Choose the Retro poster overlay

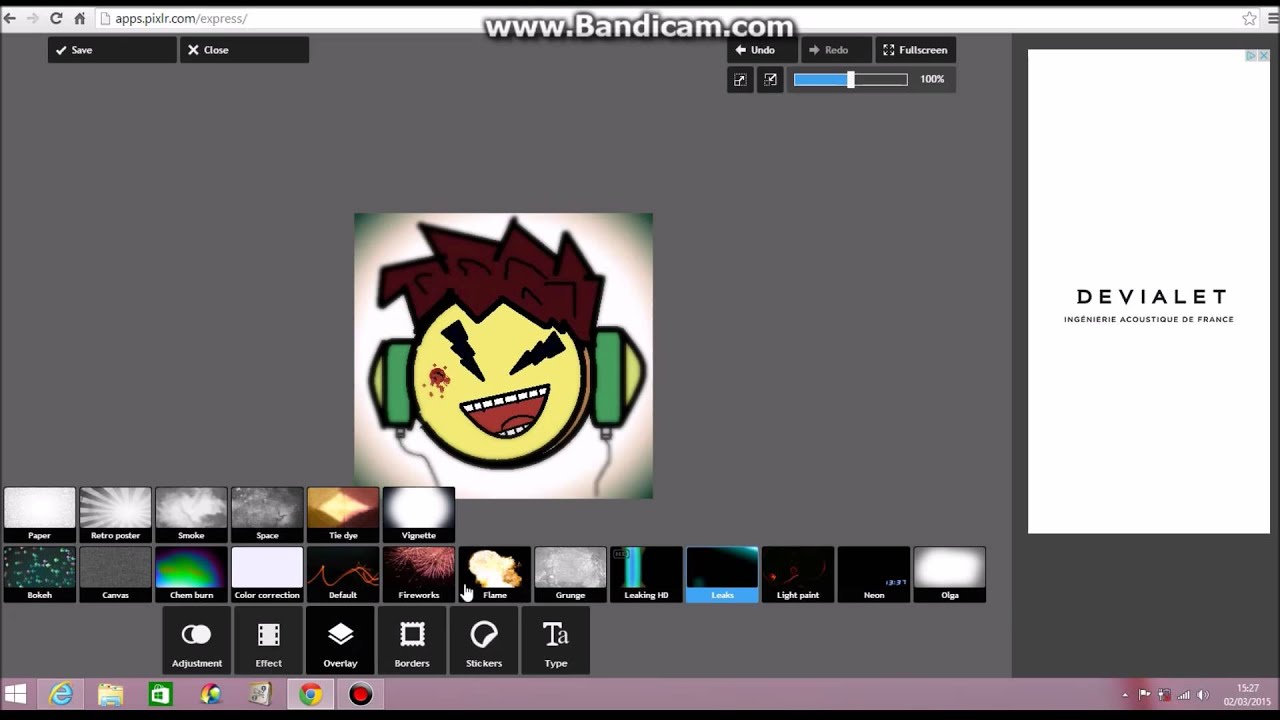[x=115, y=515]
